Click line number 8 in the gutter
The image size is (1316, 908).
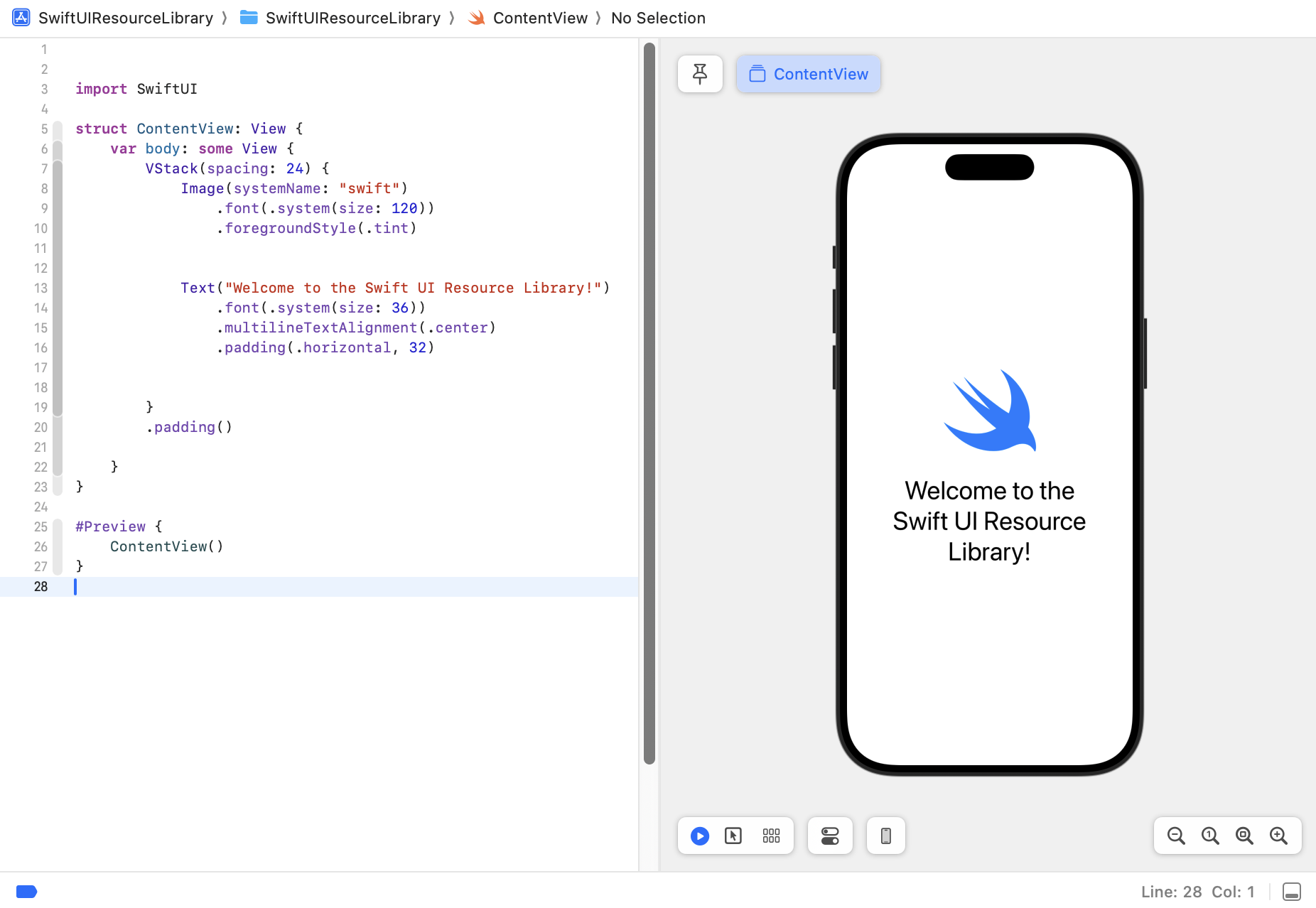pyautogui.click(x=44, y=188)
